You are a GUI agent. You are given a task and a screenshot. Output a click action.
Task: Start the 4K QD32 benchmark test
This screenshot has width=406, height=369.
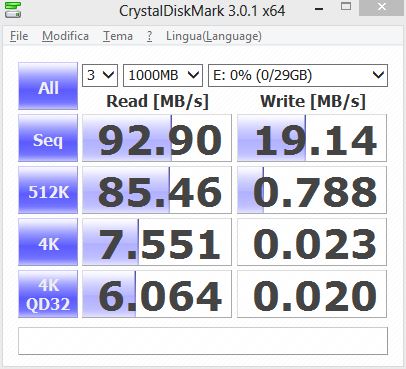click(x=48, y=294)
